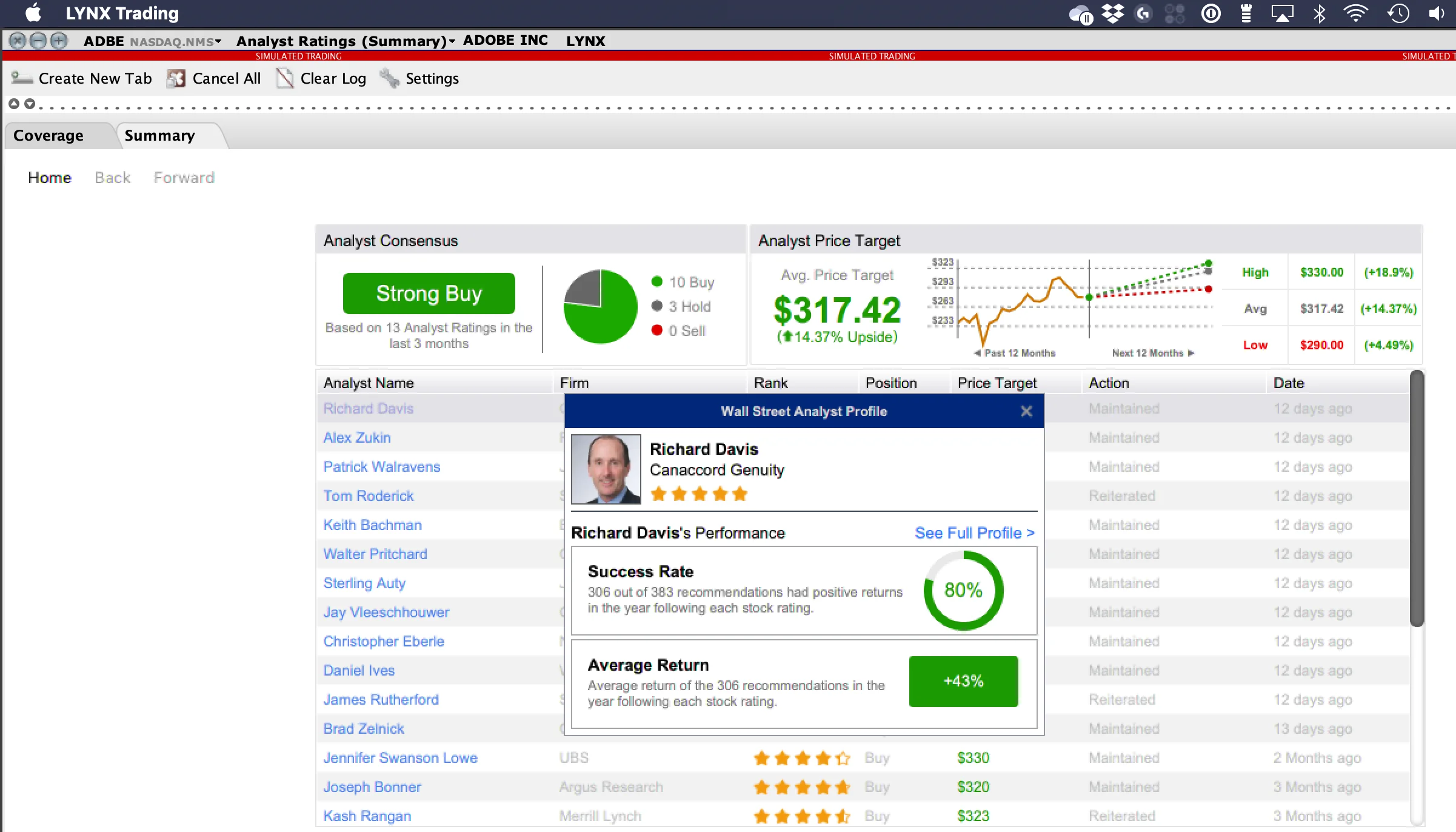
Task: Click the Create New Tab icon
Action: 22,78
